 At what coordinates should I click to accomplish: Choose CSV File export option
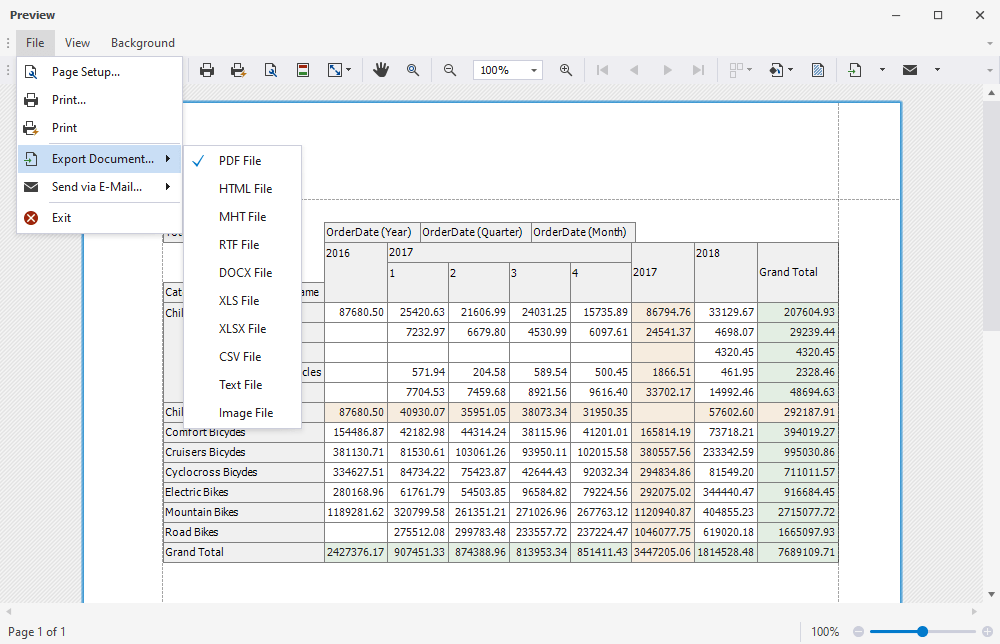[240, 356]
